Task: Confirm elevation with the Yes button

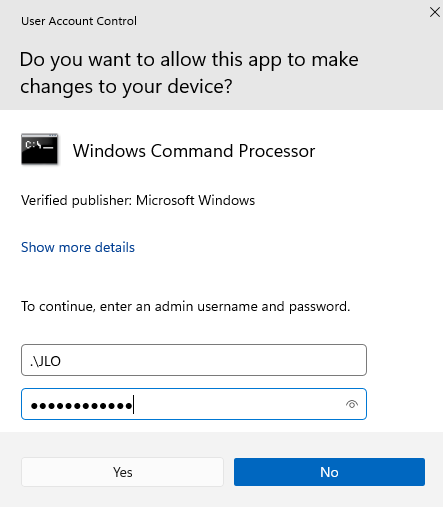Action: pyautogui.click(x=122, y=472)
